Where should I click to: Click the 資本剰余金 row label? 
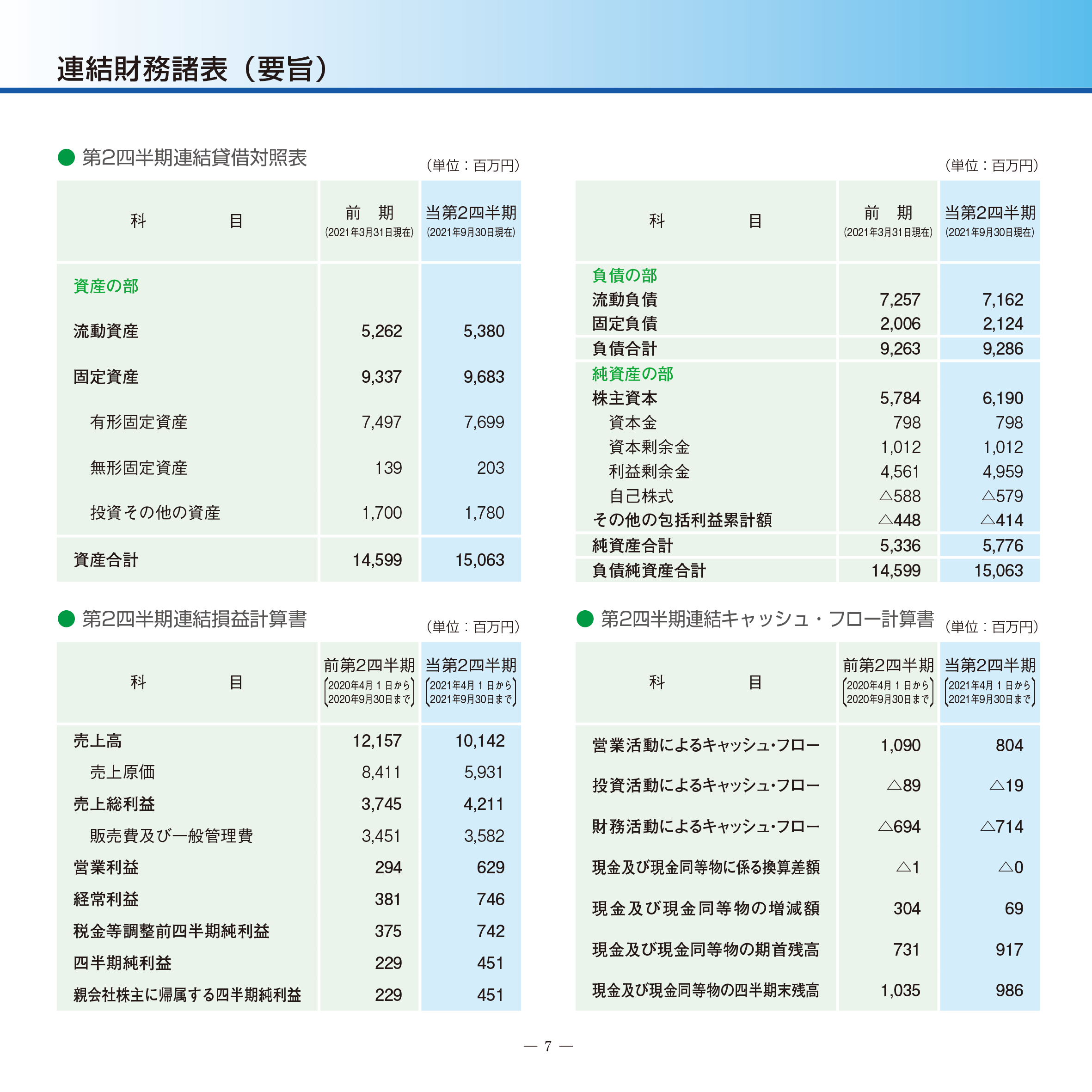point(649,447)
